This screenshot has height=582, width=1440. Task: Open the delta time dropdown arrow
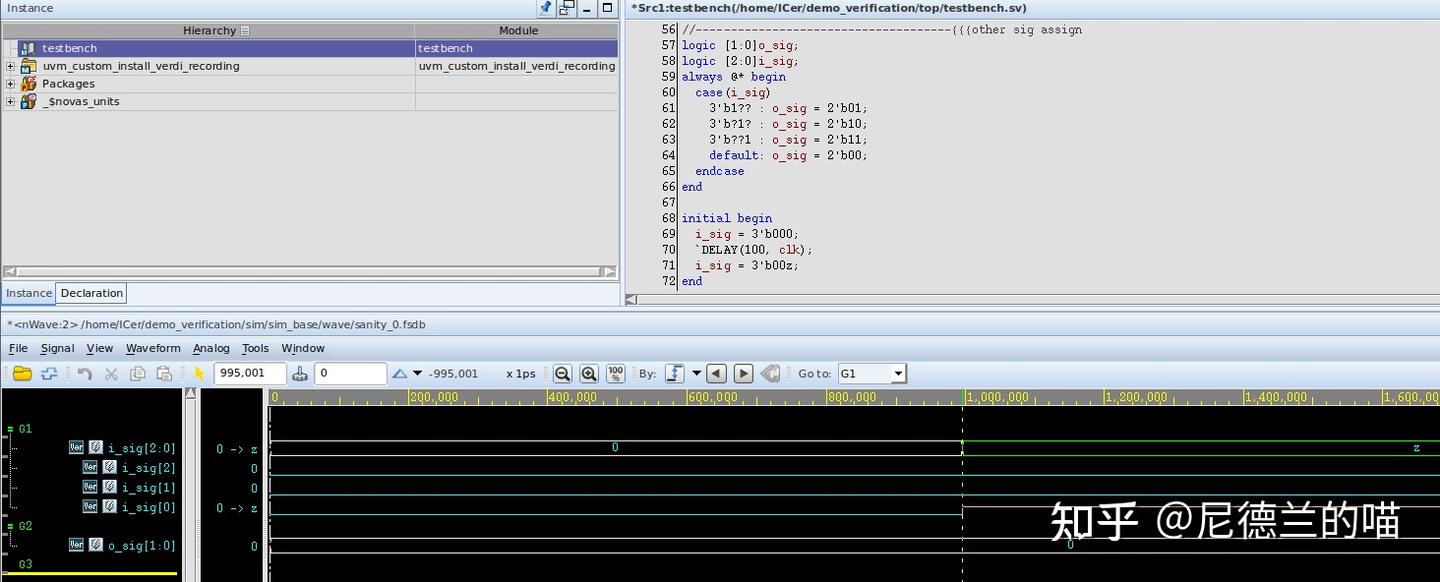pos(418,374)
